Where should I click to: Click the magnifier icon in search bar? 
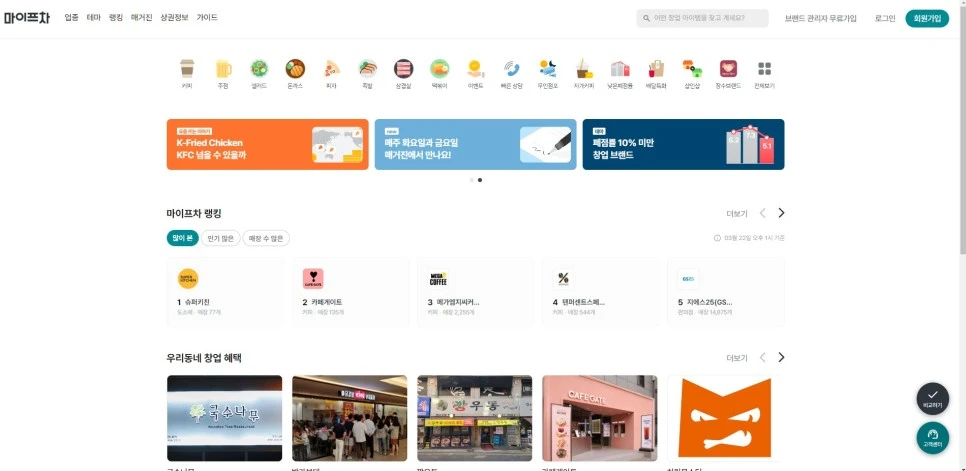click(x=646, y=18)
